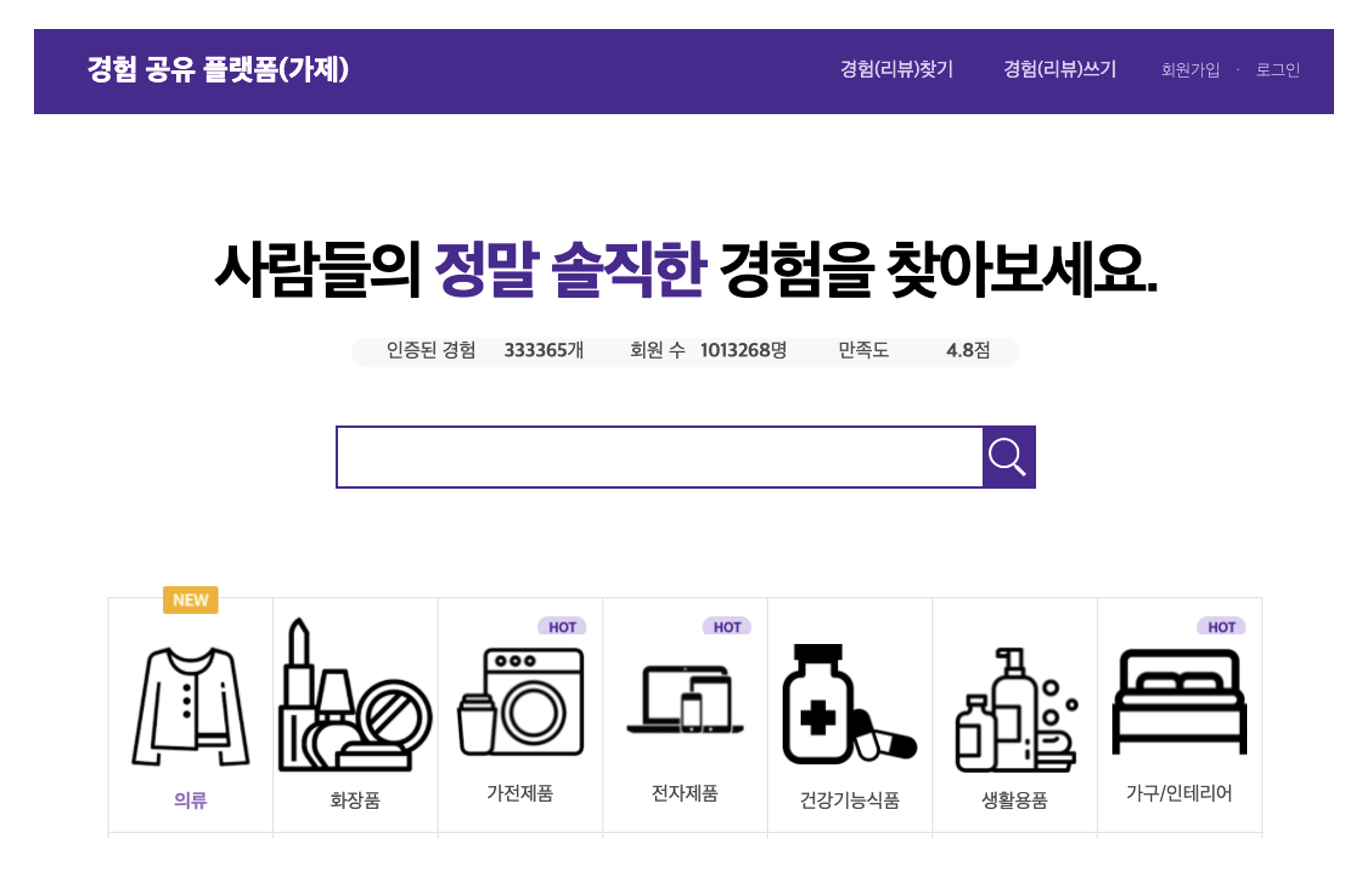Image resolution: width=1364 pixels, height=888 pixels.
Task: Focus the main search input field
Action: pos(660,457)
